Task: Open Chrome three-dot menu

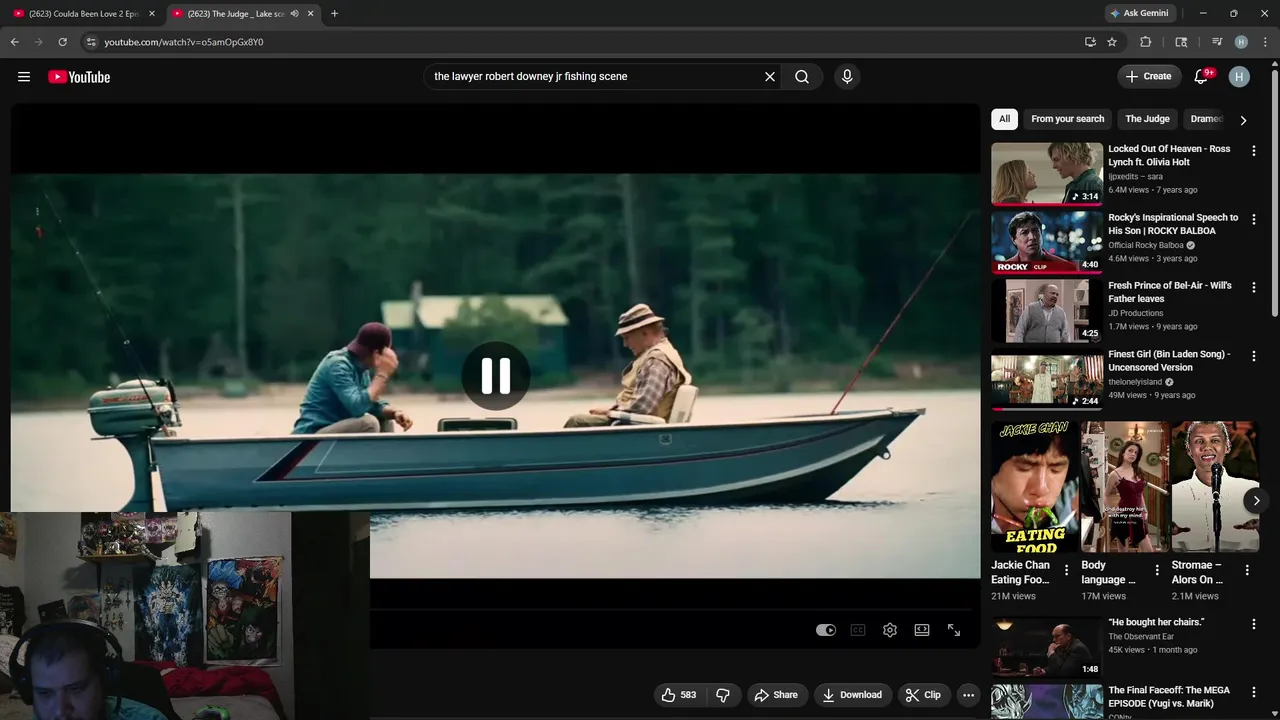Action: [1266, 42]
